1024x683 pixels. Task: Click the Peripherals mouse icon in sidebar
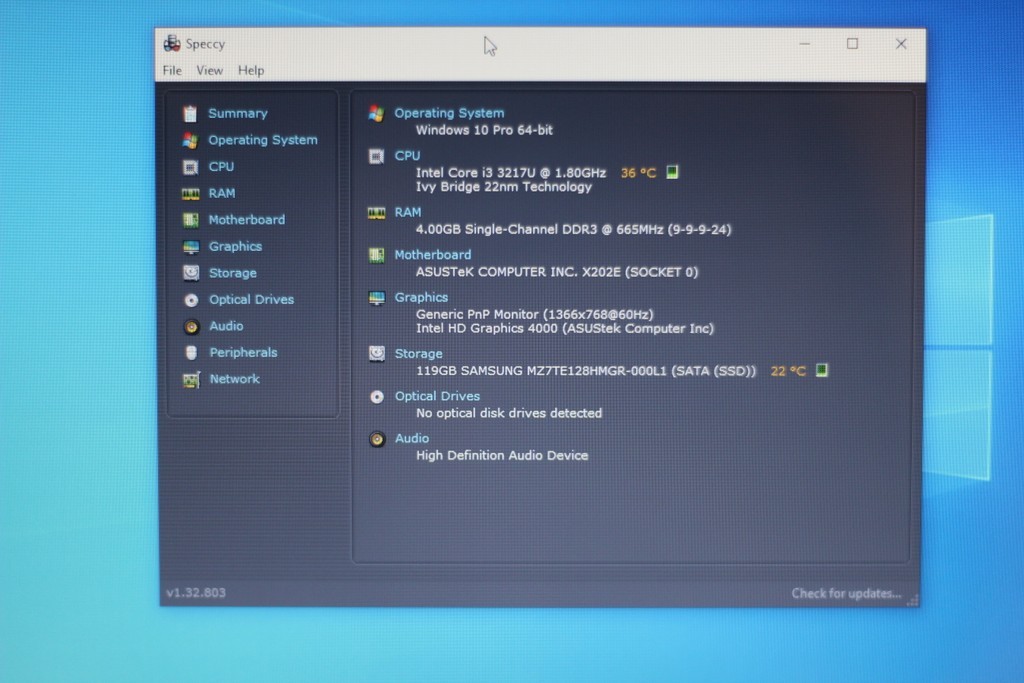coord(191,353)
